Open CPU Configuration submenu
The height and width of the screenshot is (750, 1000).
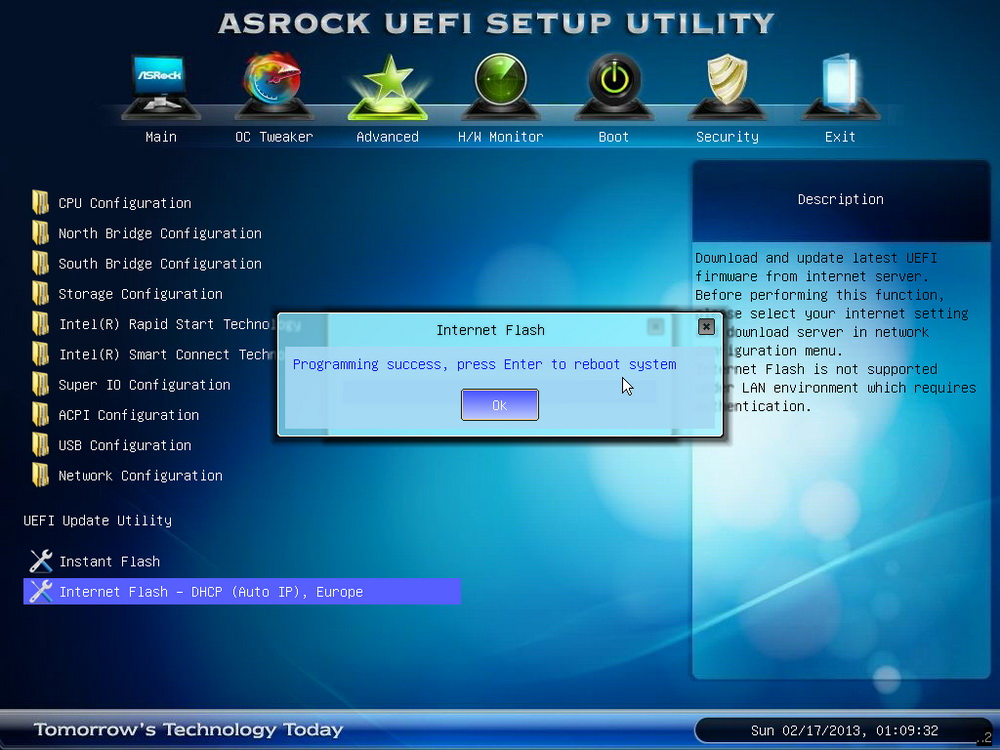pos(125,203)
